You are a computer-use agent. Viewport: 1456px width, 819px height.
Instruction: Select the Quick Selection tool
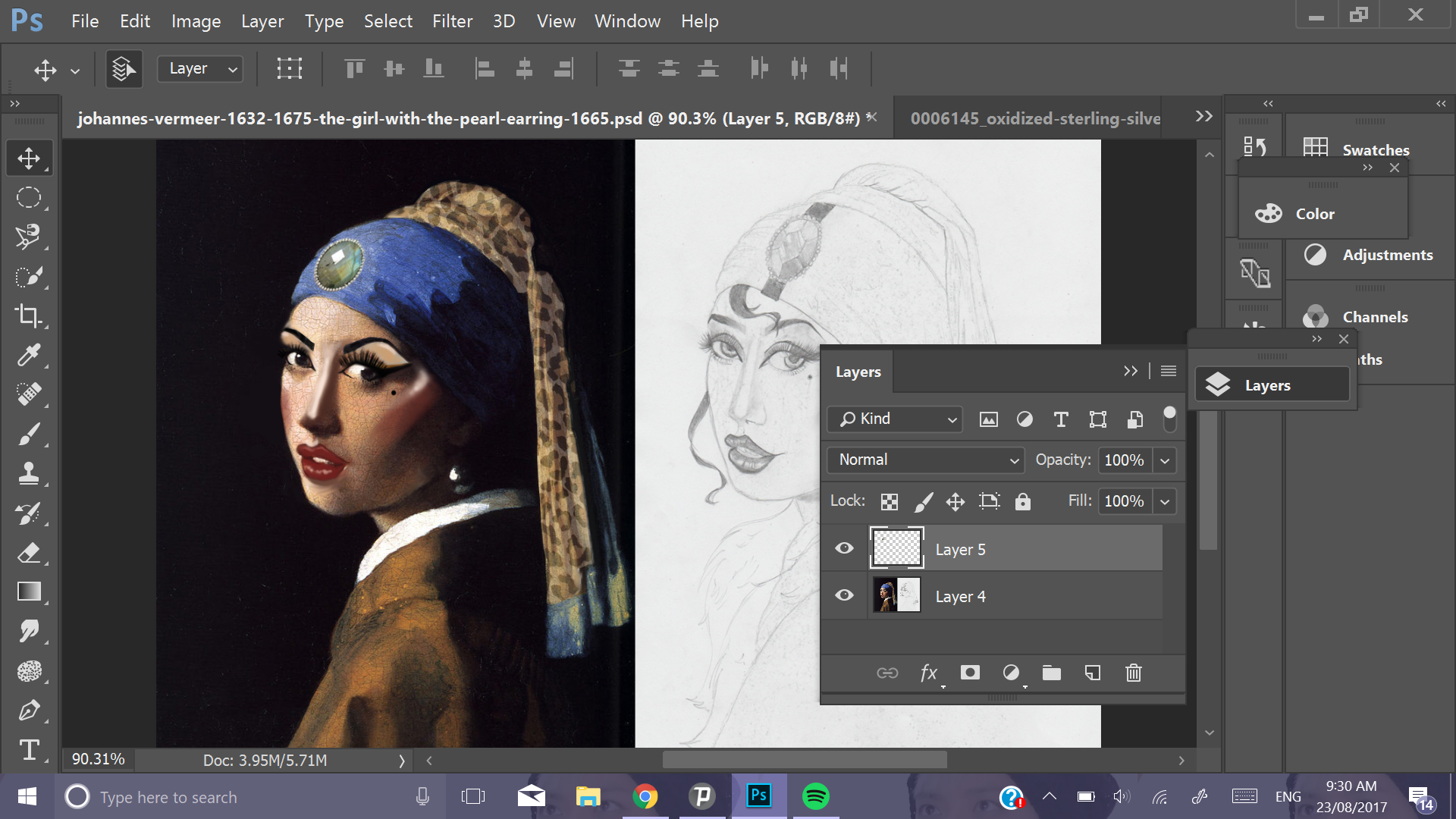coord(29,276)
